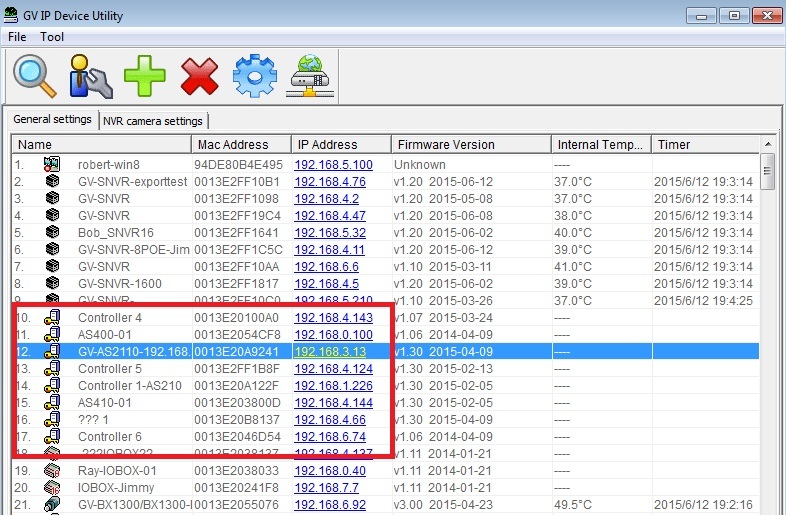786x515 pixels.
Task: Open IP link 192.168.4.5
Action: click(x=326, y=284)
